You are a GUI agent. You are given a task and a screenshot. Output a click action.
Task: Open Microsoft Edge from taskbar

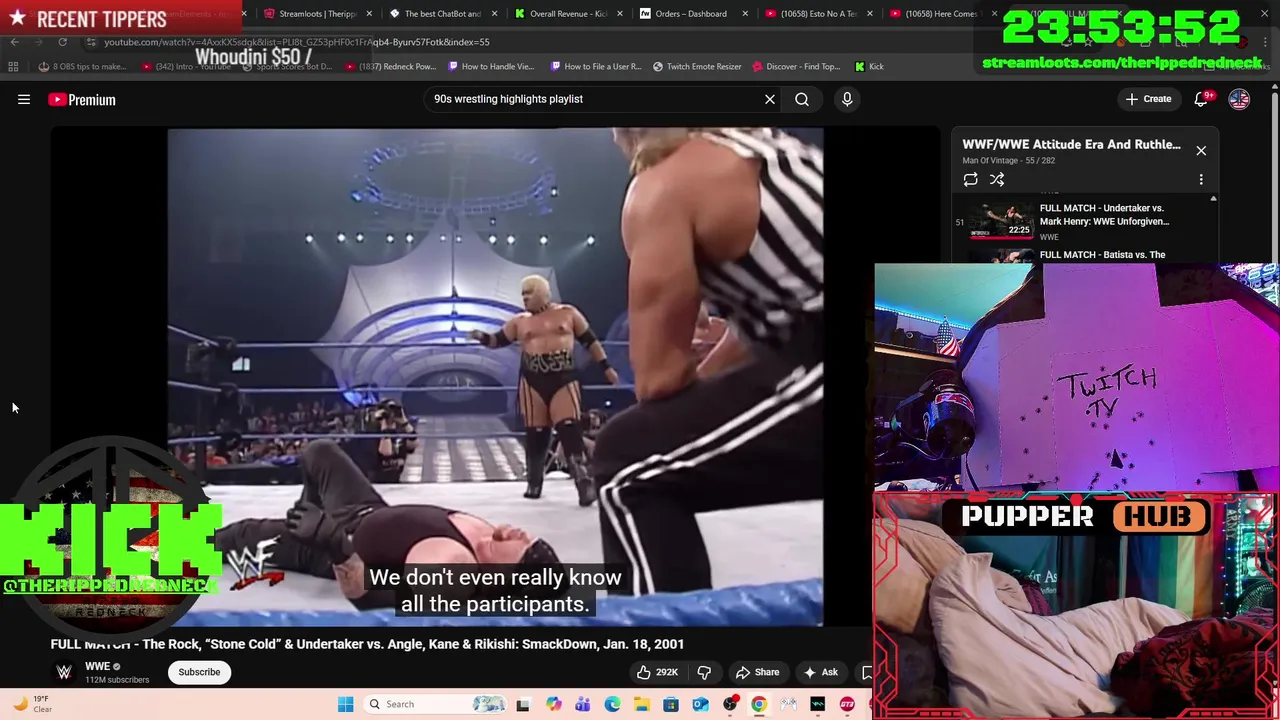612,704
